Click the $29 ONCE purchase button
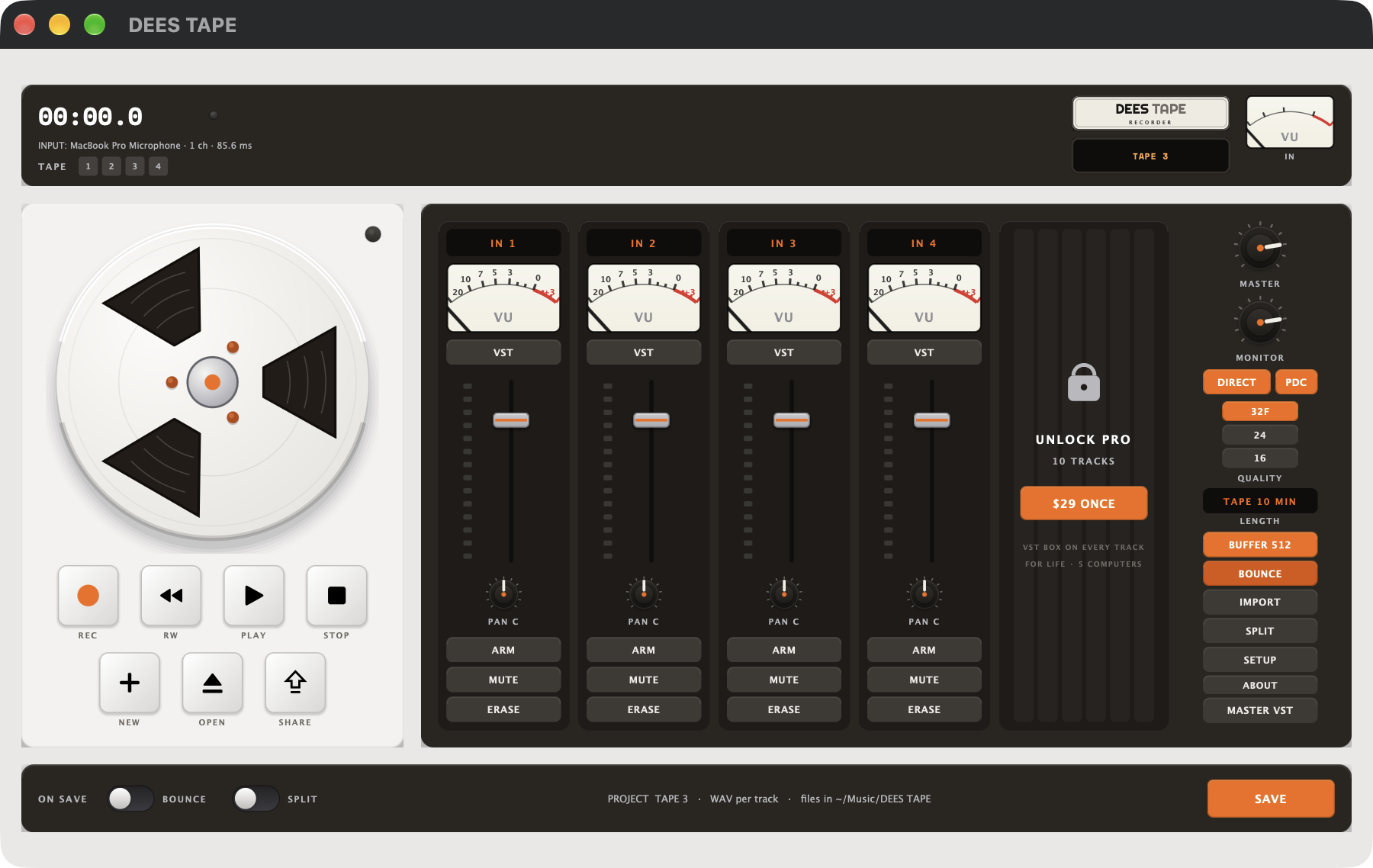 pos(1084,503)
